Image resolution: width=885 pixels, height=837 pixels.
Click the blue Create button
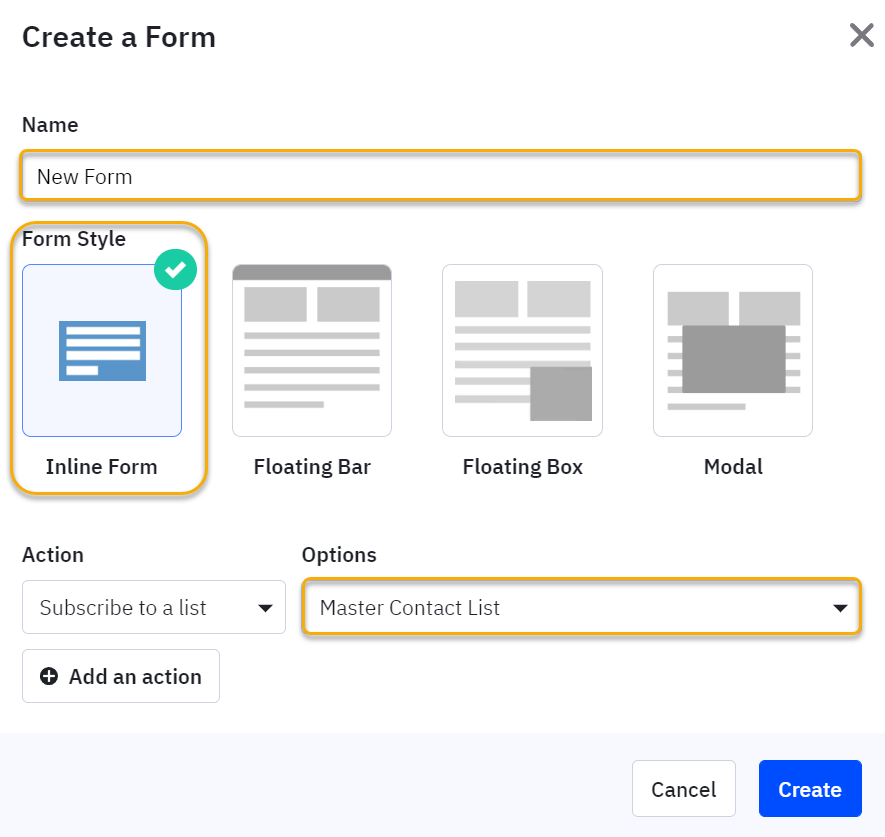[809, 789]
